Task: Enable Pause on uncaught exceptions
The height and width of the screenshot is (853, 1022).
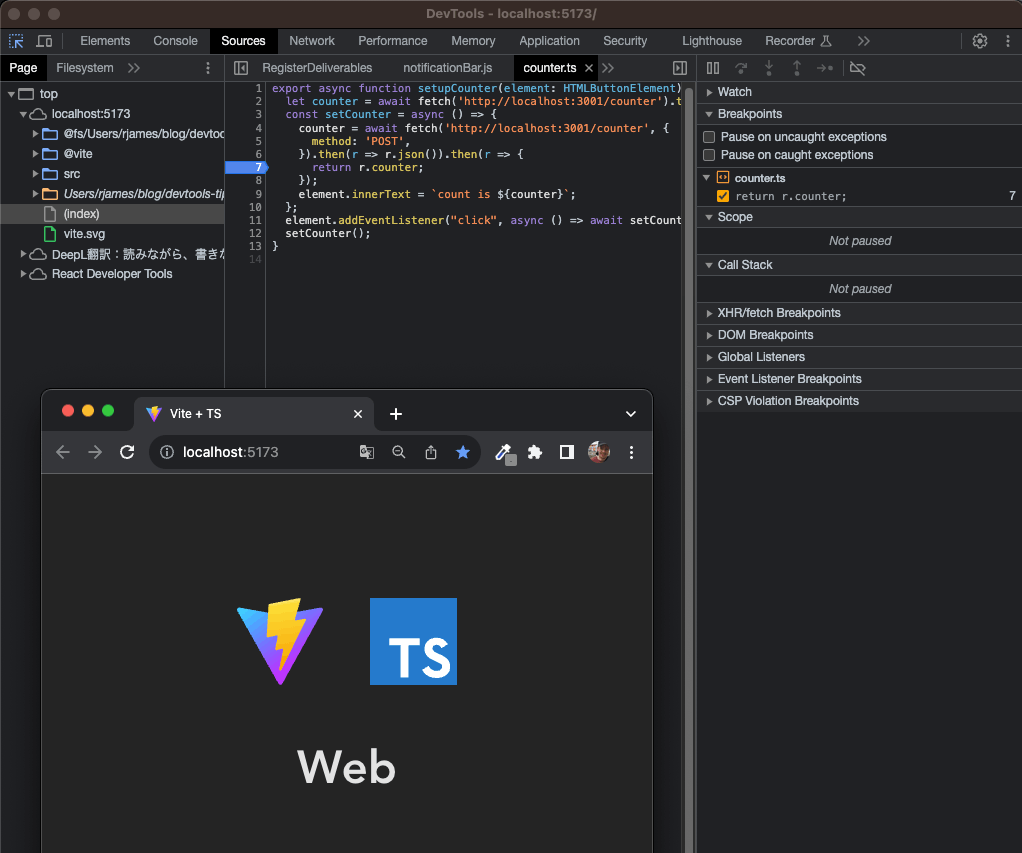Action: pos(709,137)
